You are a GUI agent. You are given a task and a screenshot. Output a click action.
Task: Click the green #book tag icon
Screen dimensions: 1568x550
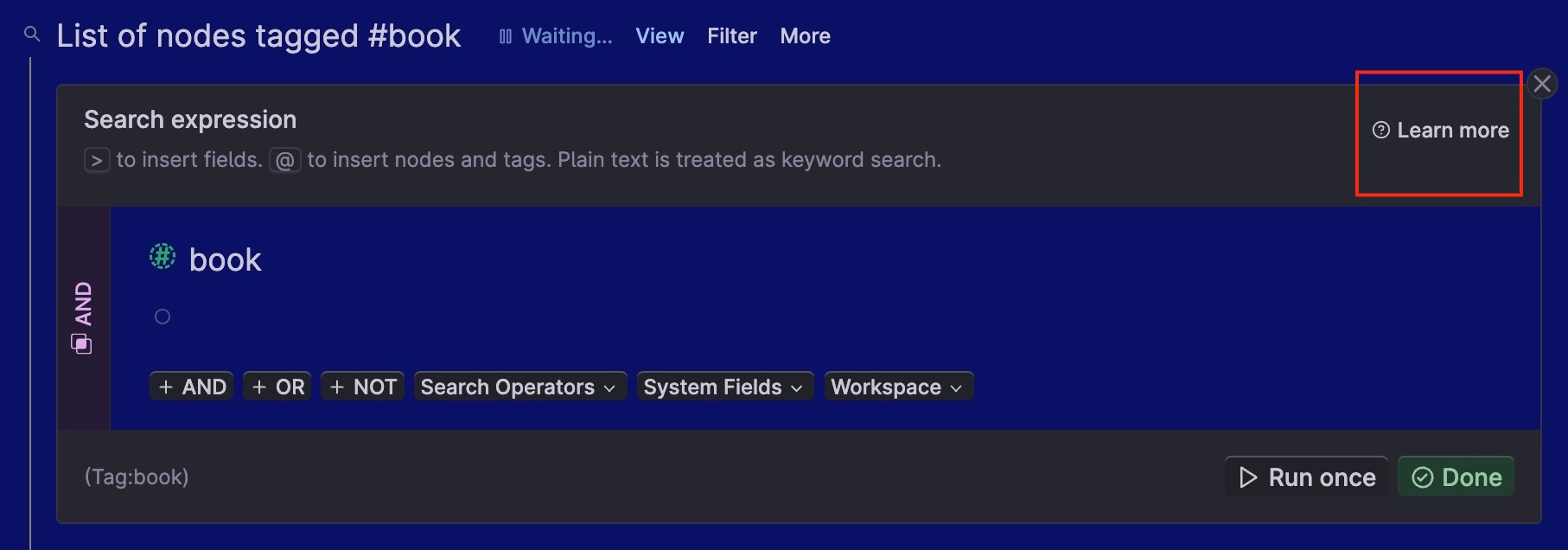click(163, 256)
